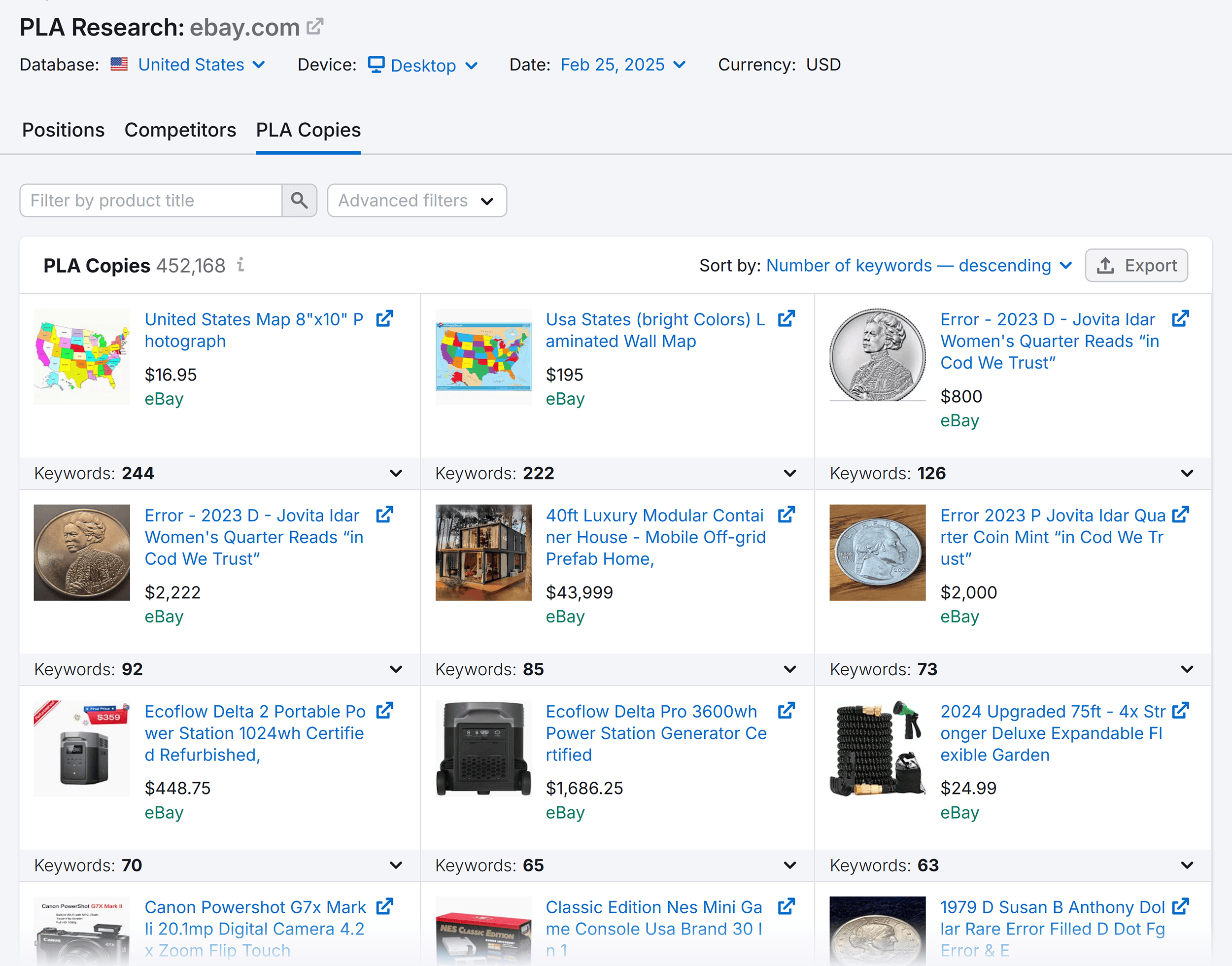Open 2024 Upgraded 75ft Expandable Garden hose link
1232x966 pixels.
pyautogui.click(x=1053, y=733)
